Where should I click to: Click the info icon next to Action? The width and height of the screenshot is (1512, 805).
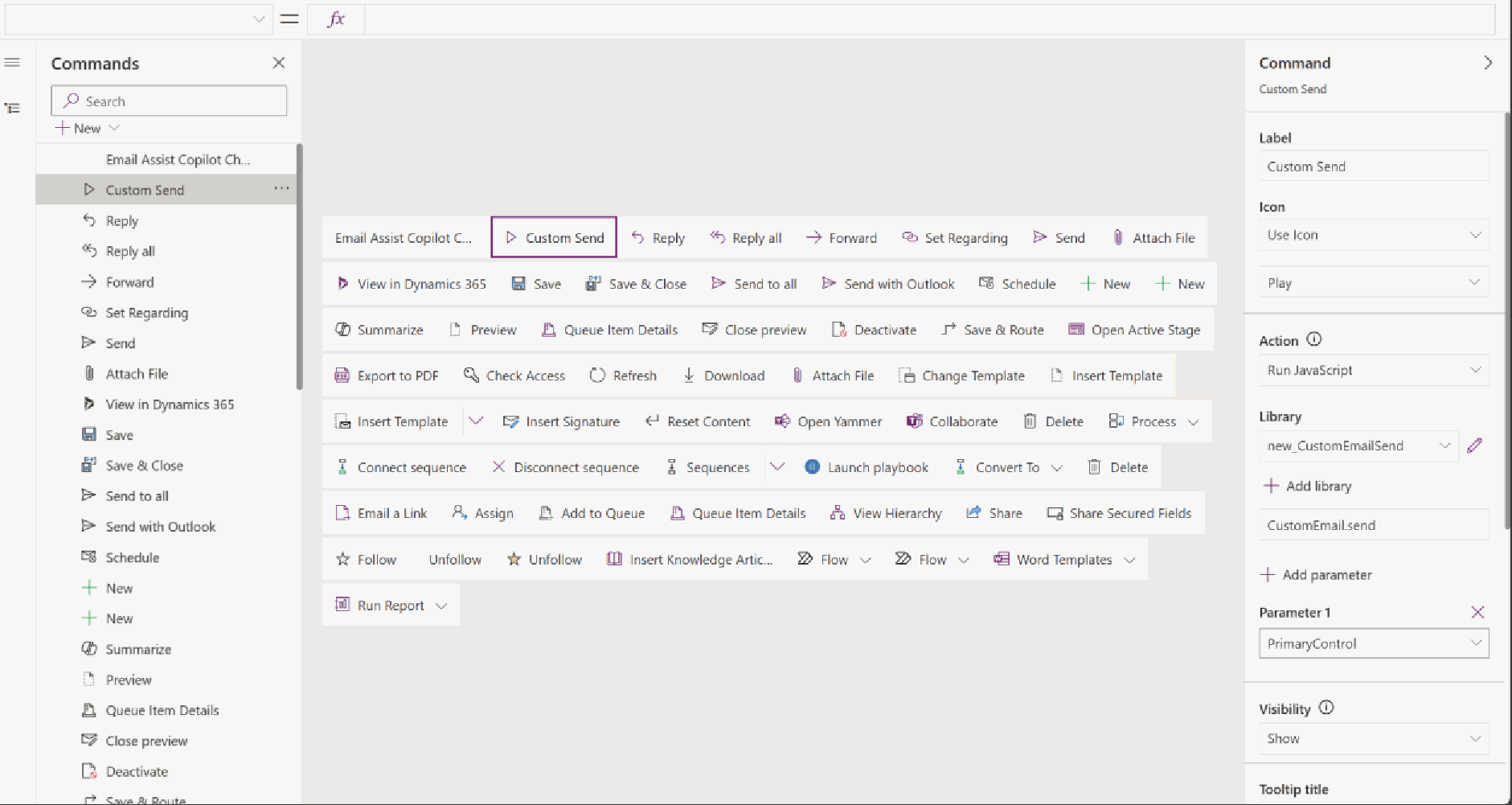(x=1314, y=339)
